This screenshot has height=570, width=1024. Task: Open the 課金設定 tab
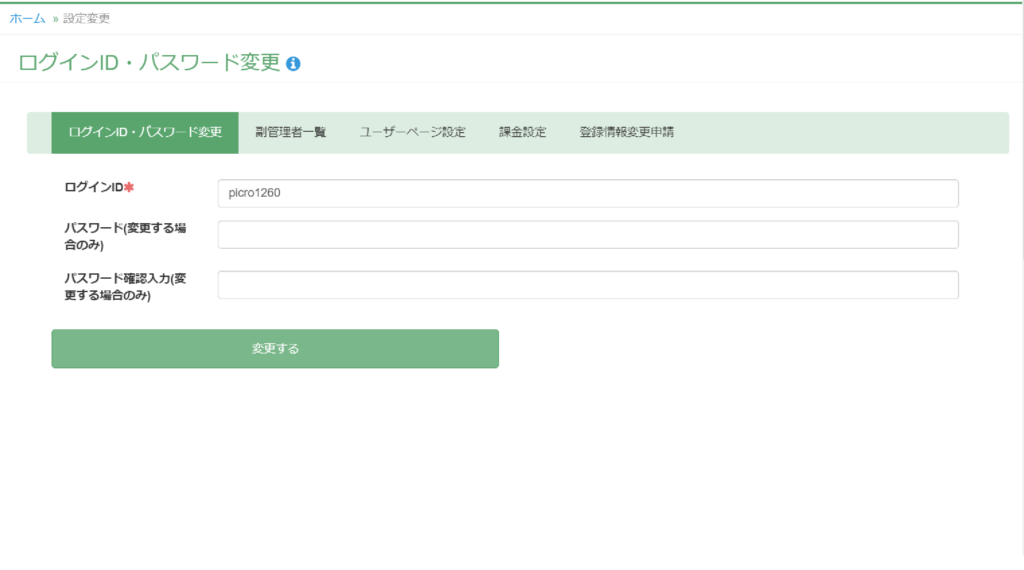[522, 133]
